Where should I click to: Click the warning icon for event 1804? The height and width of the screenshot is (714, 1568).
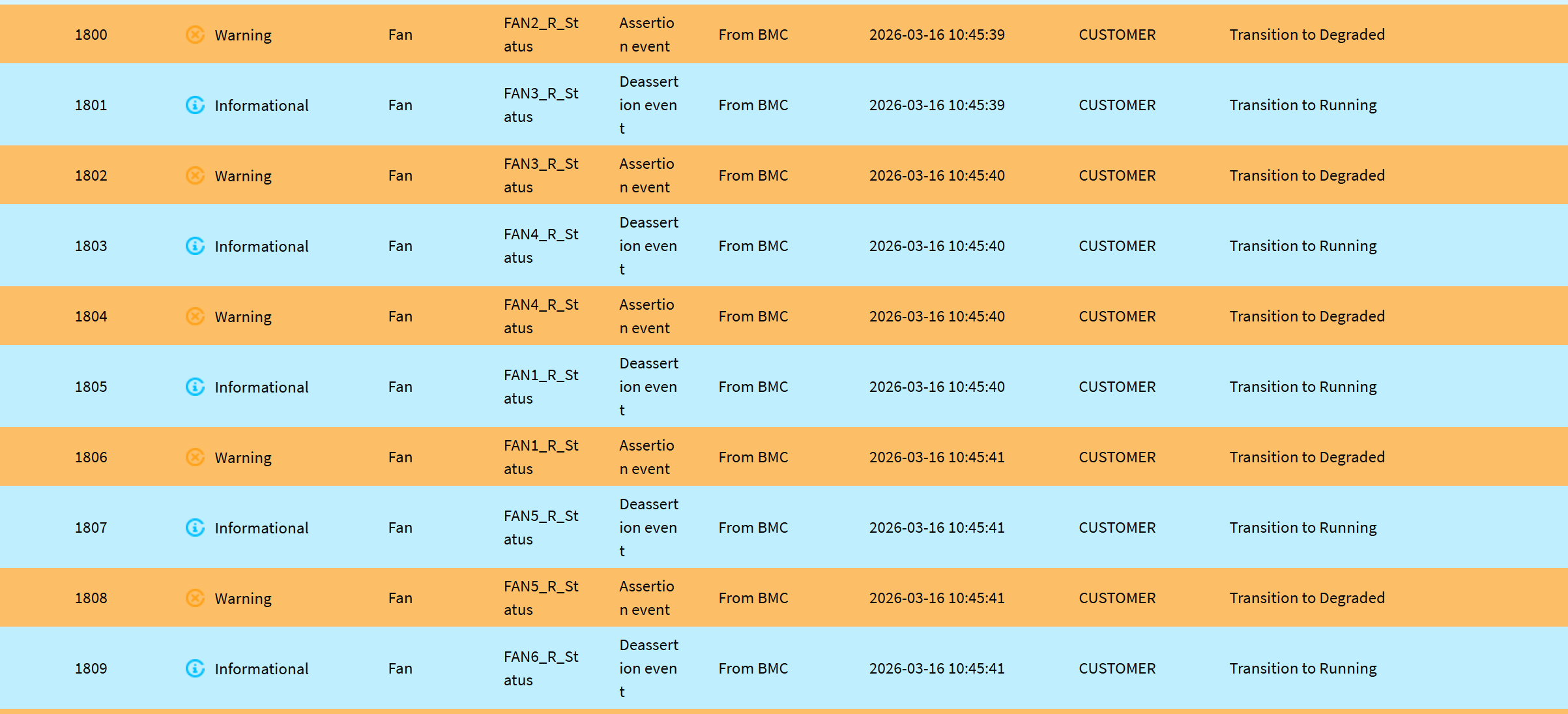(x=195, y=316)
